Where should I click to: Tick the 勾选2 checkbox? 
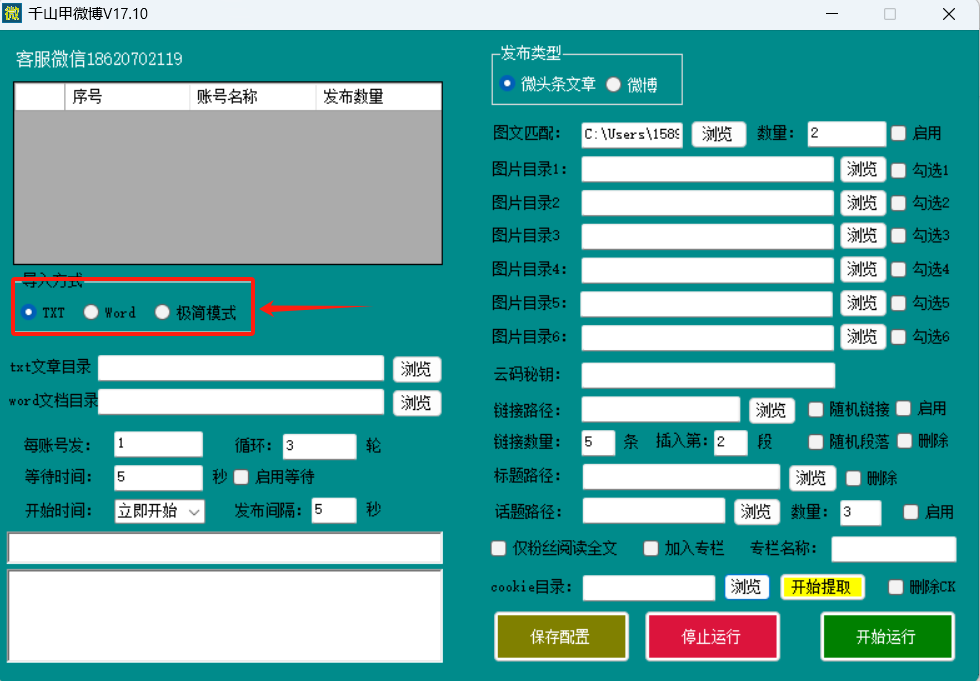pyautogui.click(x=899, y=203)
